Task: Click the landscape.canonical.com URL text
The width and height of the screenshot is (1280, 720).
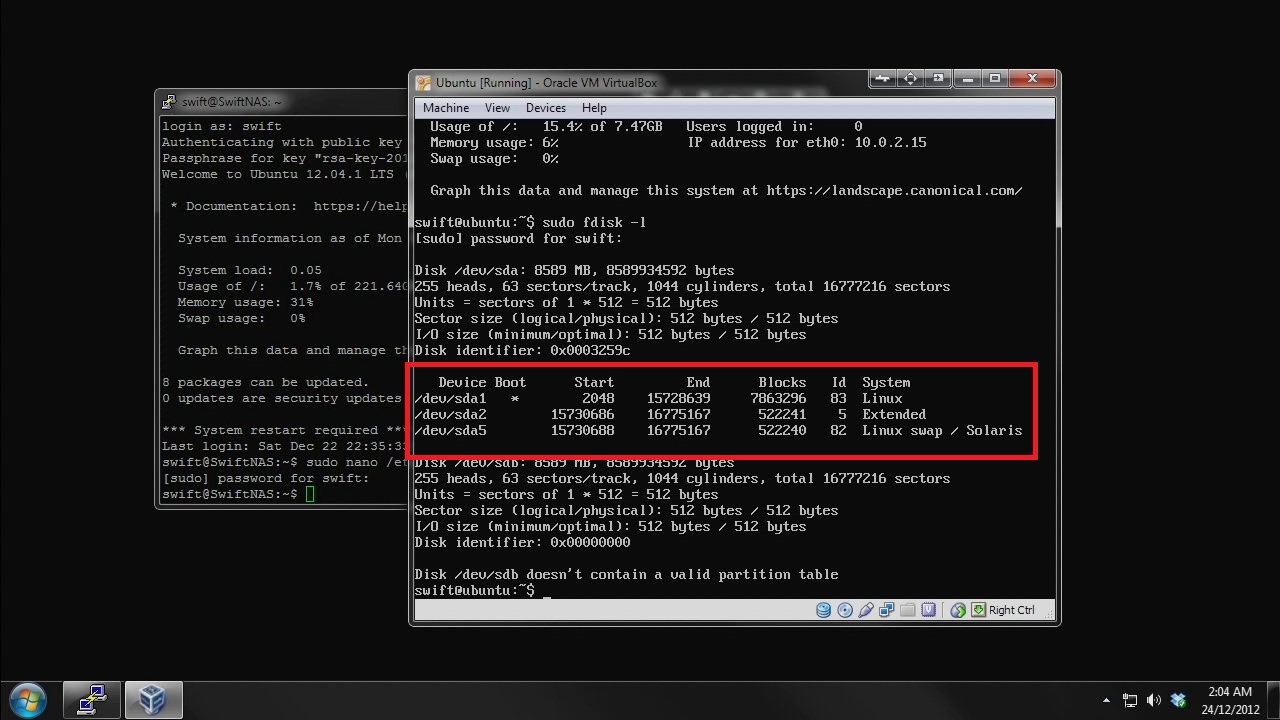Action: click(x=894, y=190)
